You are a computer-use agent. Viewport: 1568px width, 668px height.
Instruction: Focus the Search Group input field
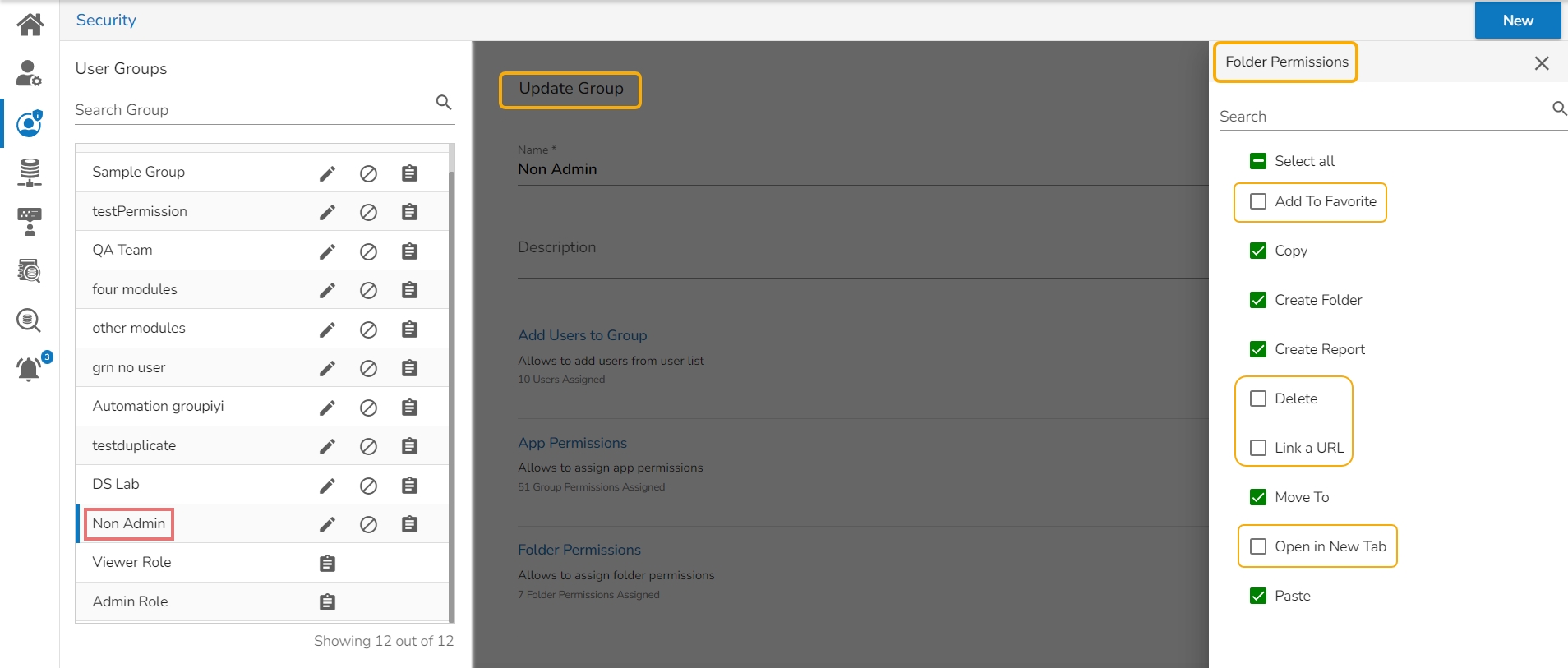[253, 110]
